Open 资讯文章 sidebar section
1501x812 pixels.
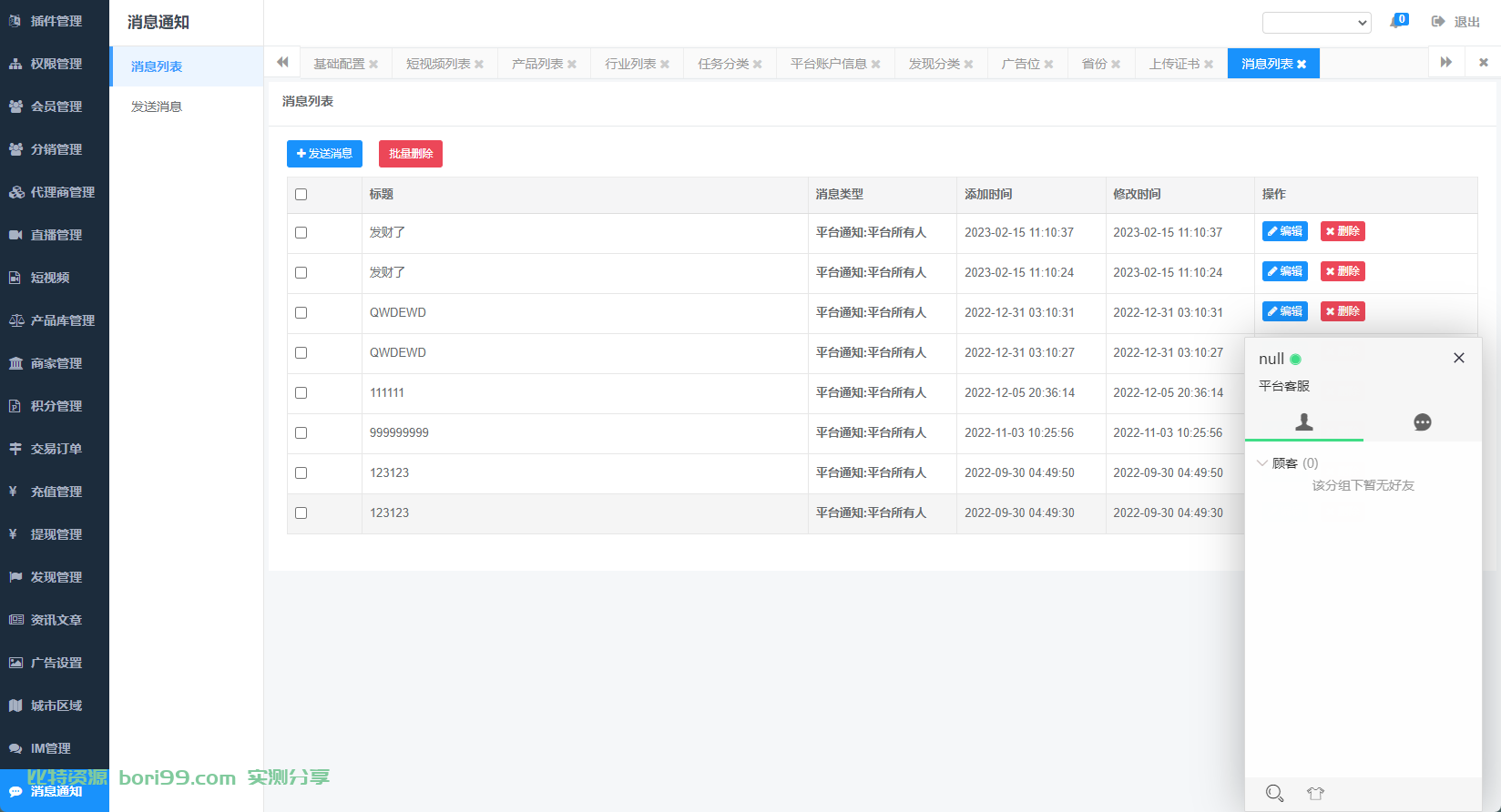click(x=55, y=620)
